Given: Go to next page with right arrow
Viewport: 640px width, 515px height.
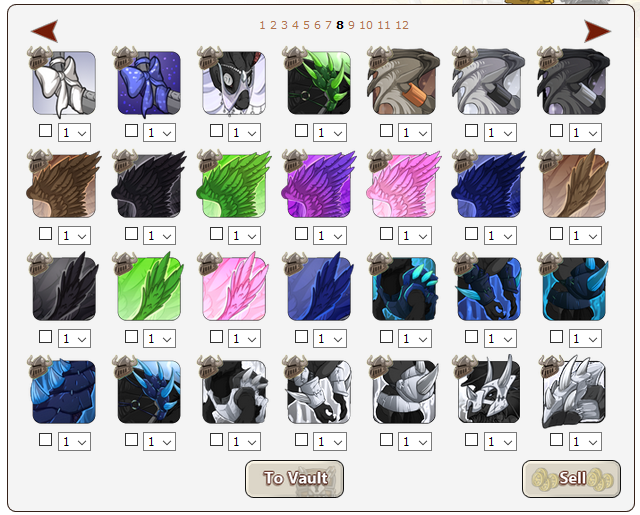Looking at the screenshot, I should click(x=597, y=31).
